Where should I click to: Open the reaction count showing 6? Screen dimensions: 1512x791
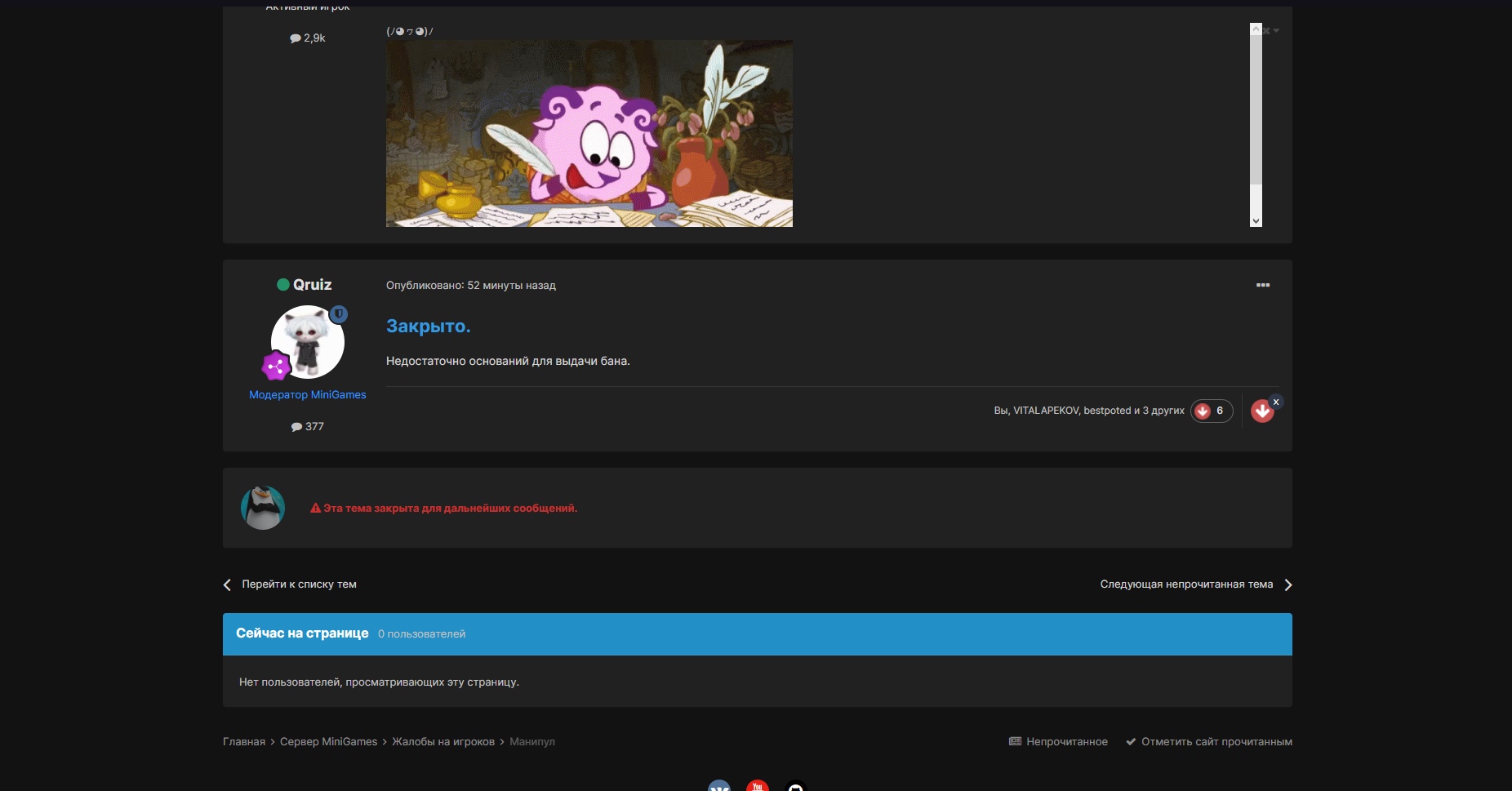(1212, 411)
